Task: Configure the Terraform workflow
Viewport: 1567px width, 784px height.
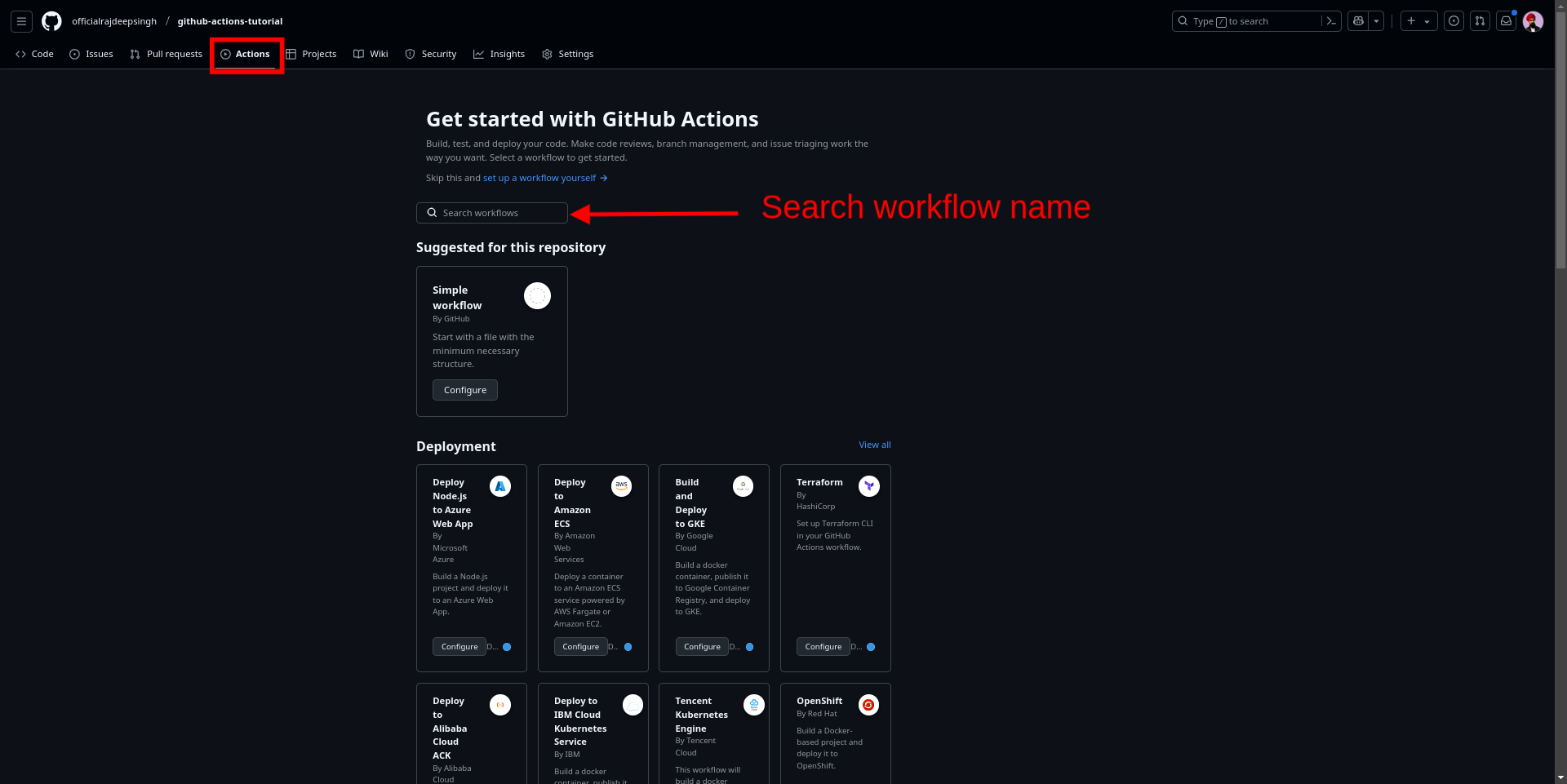Action: 823,647
